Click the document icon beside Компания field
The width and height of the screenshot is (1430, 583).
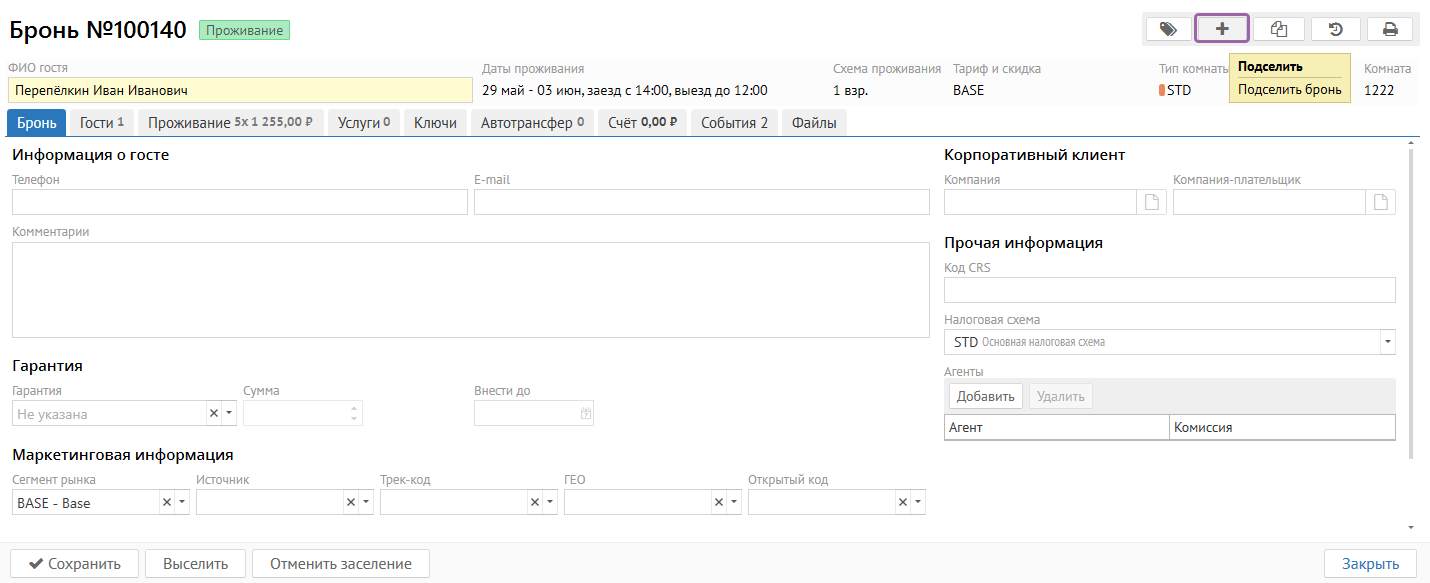click(x=1152, y=203)
